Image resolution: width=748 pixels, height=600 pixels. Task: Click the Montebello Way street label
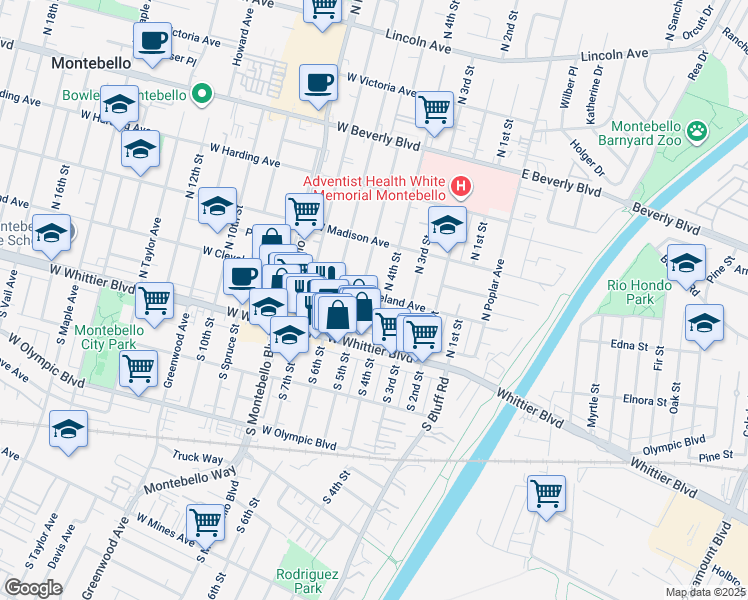(x=190, y=480)
